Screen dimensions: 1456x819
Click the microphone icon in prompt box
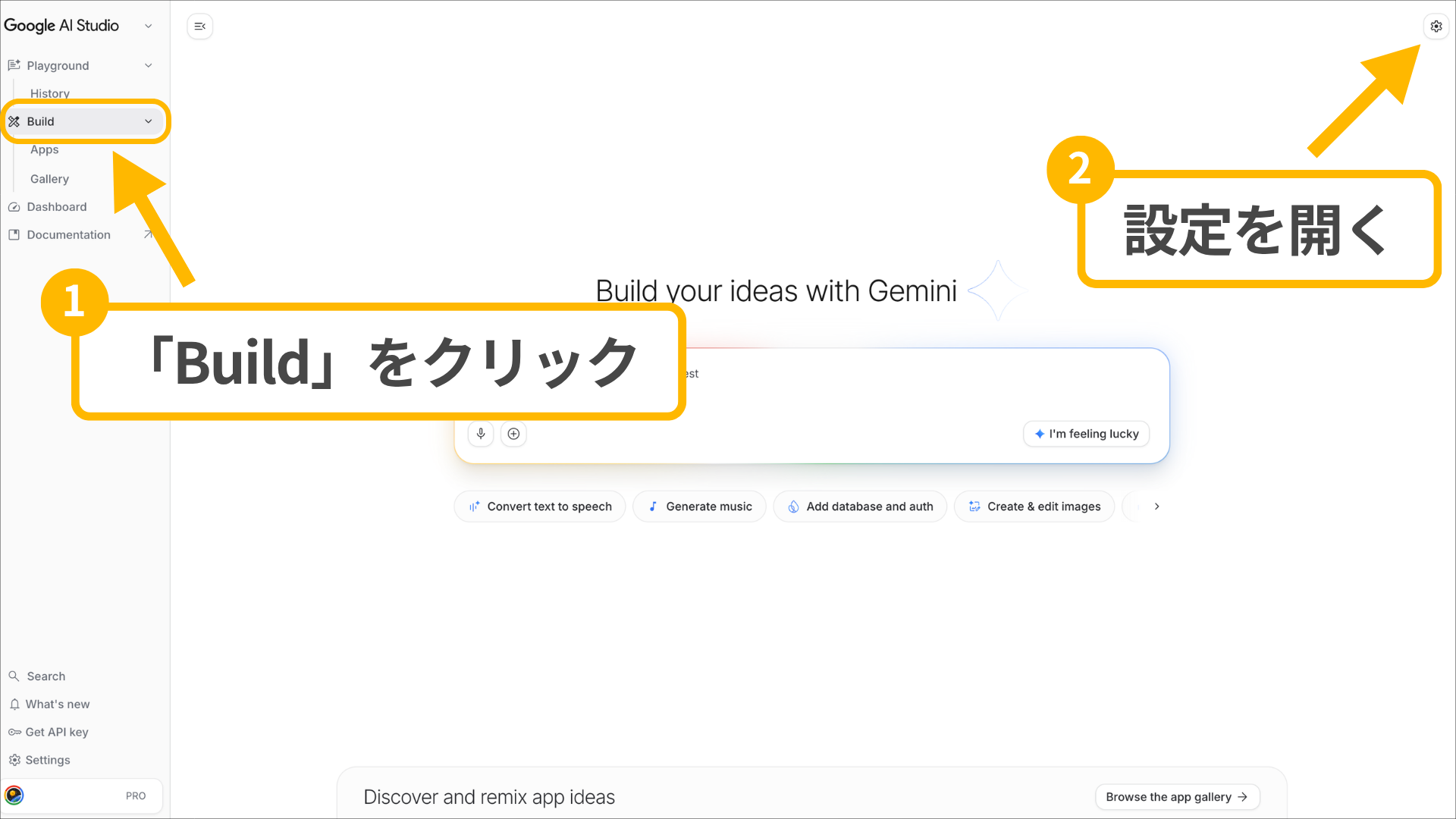[481, 434]
